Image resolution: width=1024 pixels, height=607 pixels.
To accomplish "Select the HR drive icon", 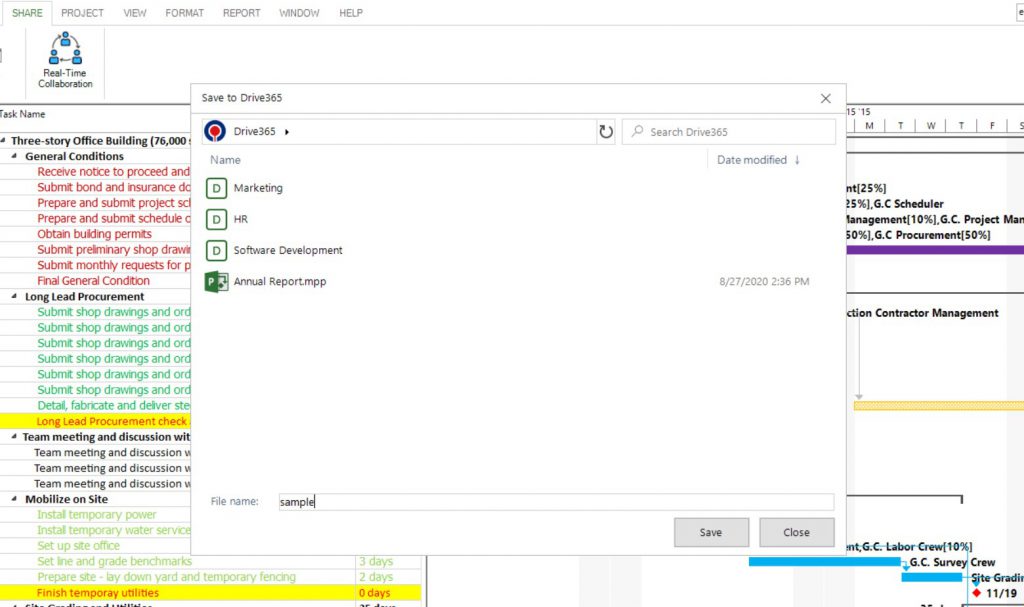I will tap(216, 219).
